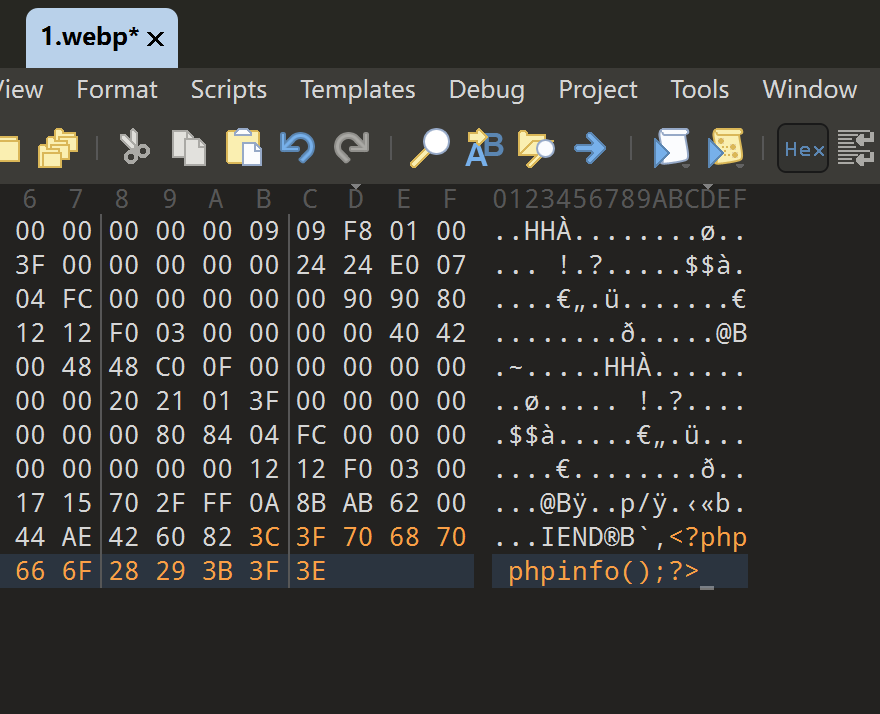Click the Run Template icon
The image size is (880, 714).
pyautogui.click(x=727, y=148)
